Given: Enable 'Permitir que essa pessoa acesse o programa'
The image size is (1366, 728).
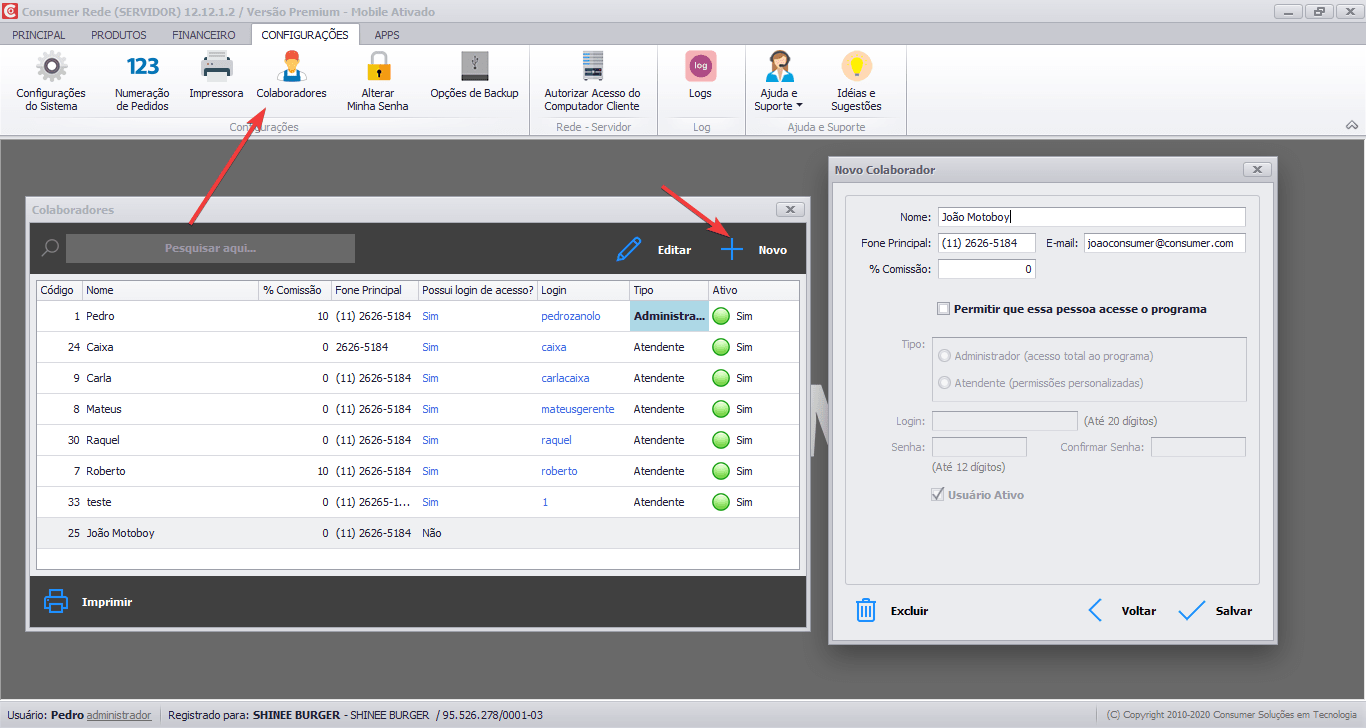Looking at the screenshot, I should 943,309.
